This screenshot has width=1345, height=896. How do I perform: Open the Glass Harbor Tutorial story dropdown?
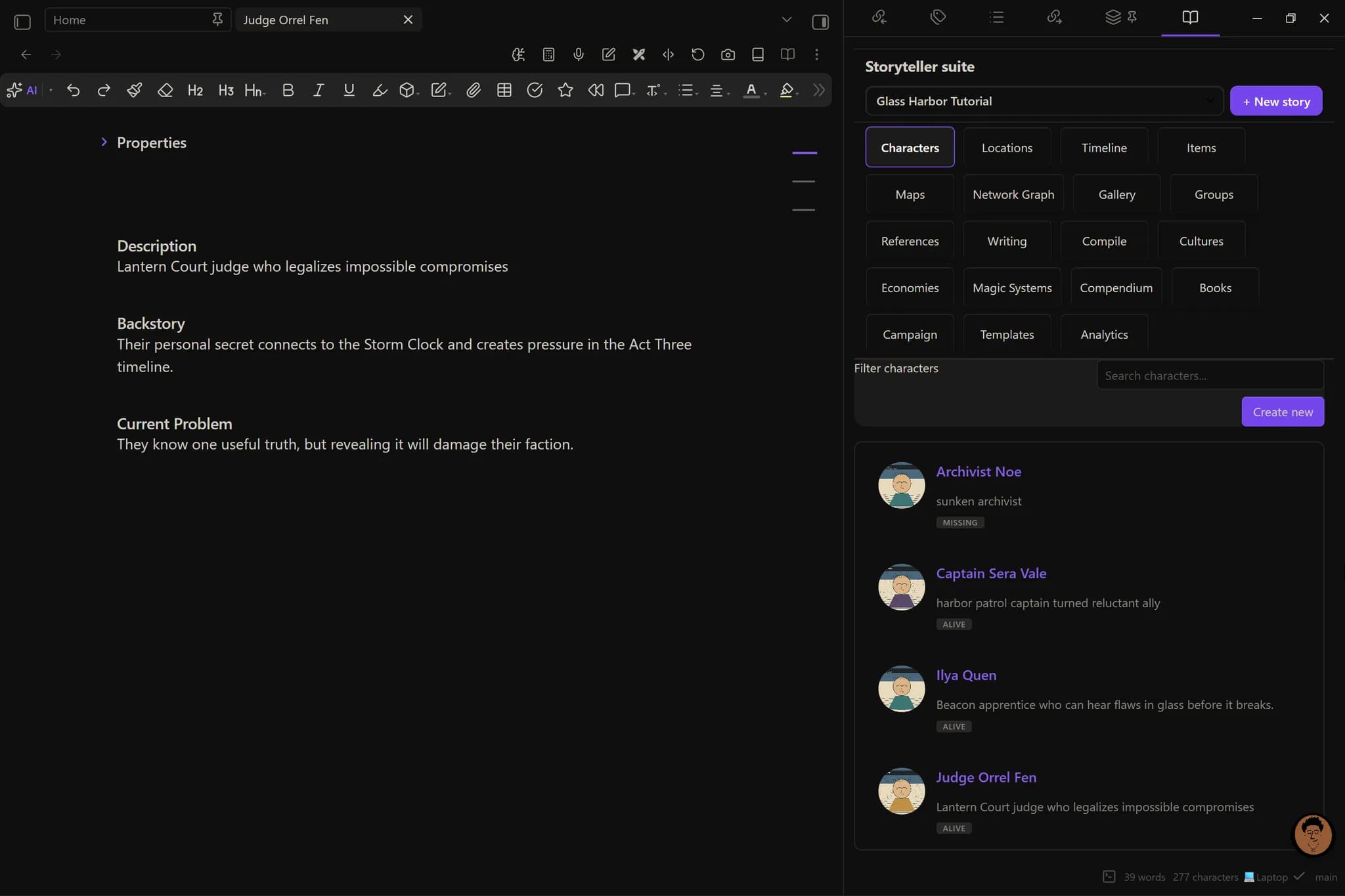(1044, 101)
